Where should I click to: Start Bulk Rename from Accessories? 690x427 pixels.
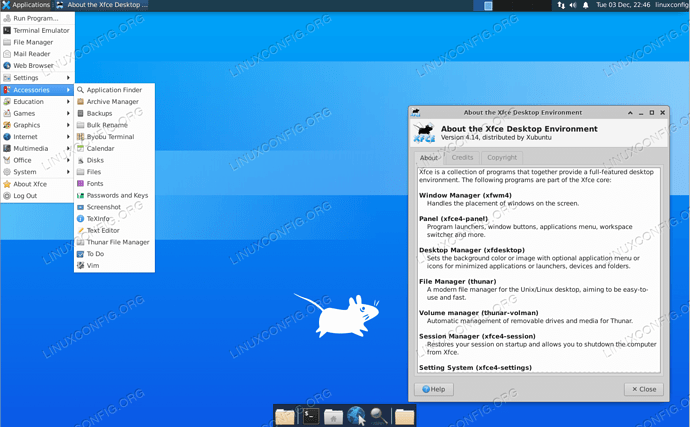(x=114, y=125)
